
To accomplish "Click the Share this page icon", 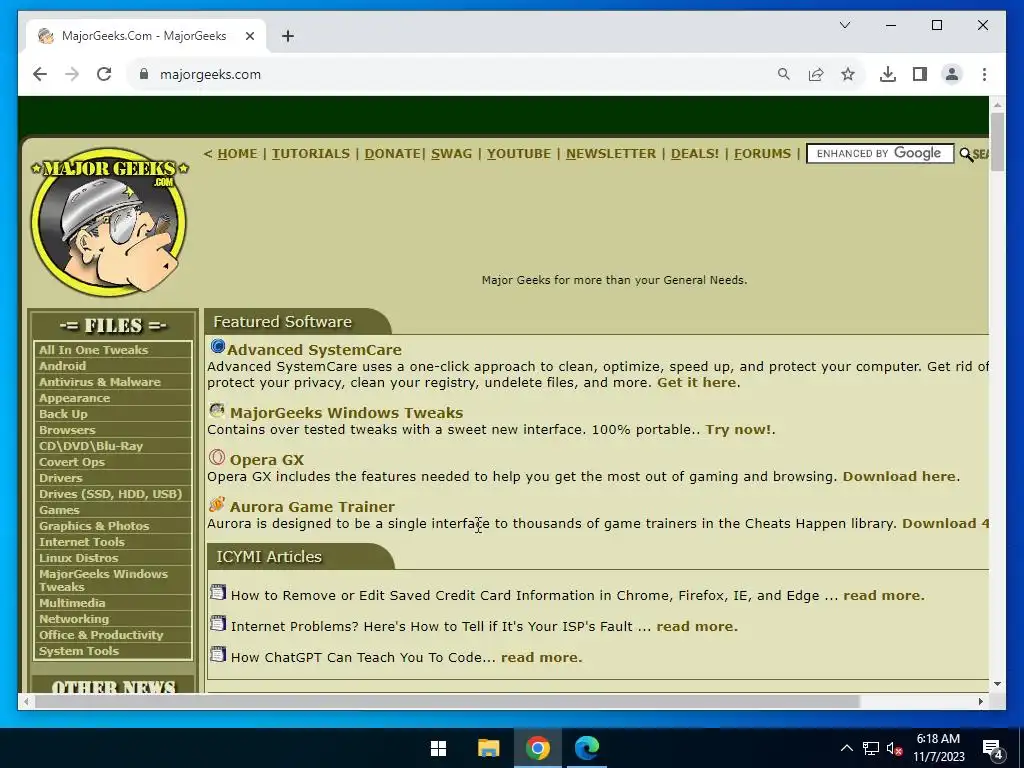I will click(x=816, y=74).
